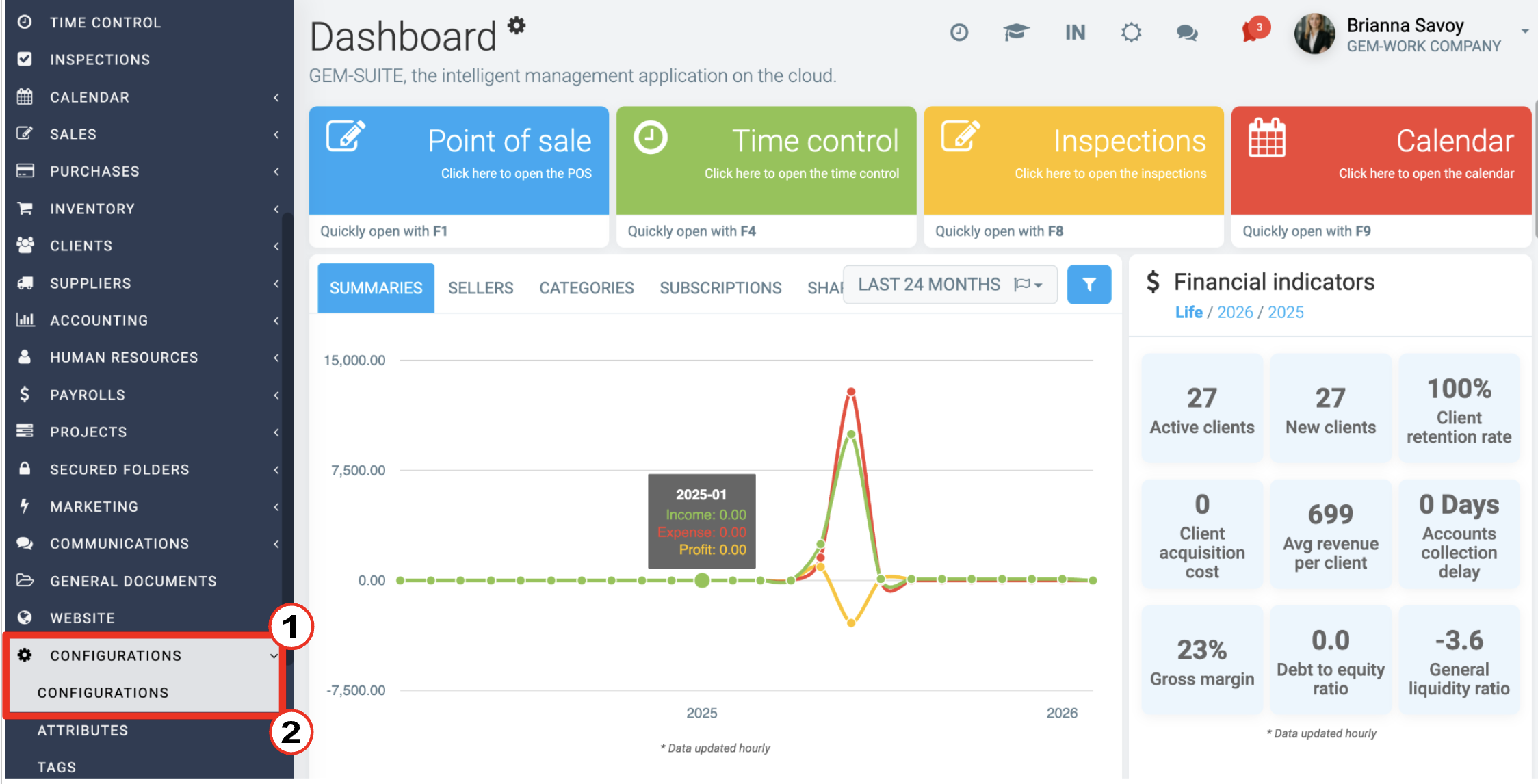Click the Human Resources person icon

[25, 356]
